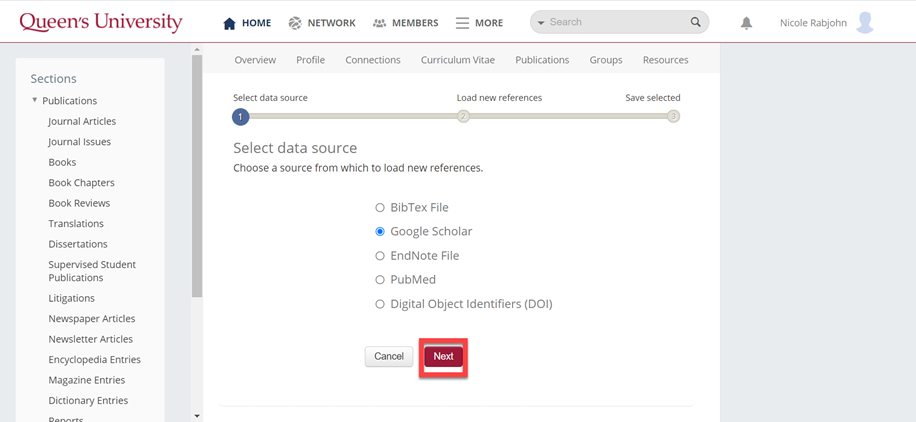
Task: Click the Members people icon
Action: 379,23
